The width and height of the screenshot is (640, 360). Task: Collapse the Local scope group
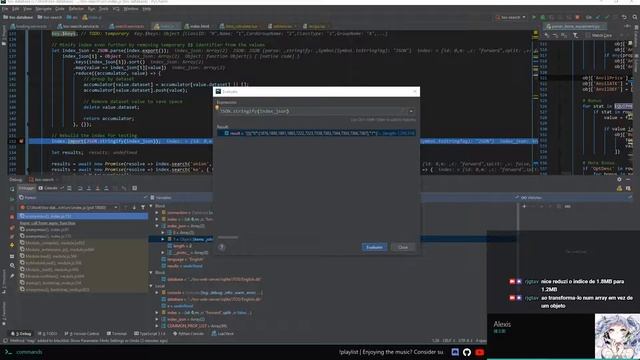[151, 286]
